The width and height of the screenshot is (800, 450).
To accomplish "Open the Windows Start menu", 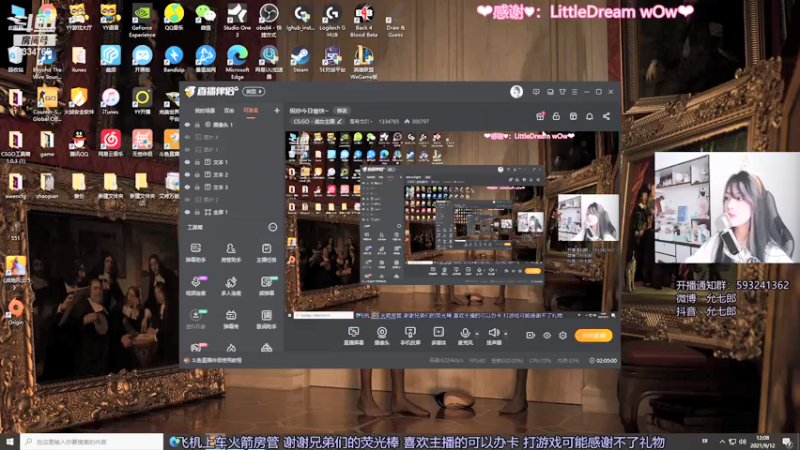I will pyautogui.click(x=10, y=442).
